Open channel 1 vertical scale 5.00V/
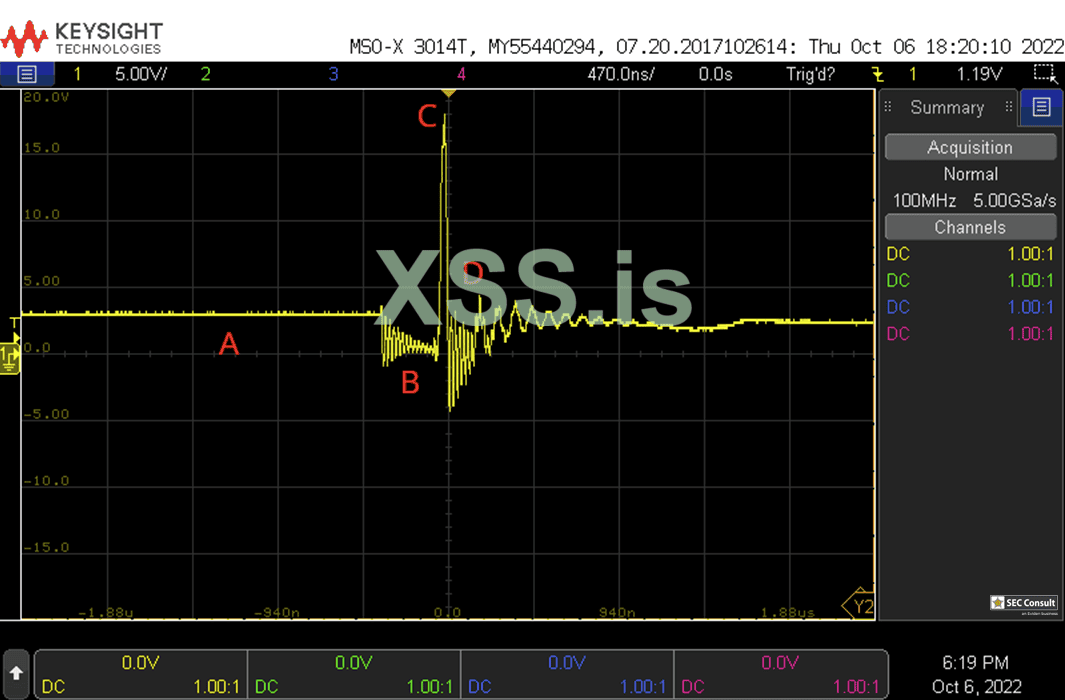The image size is (1065, 700). click(x=141, y=74)
